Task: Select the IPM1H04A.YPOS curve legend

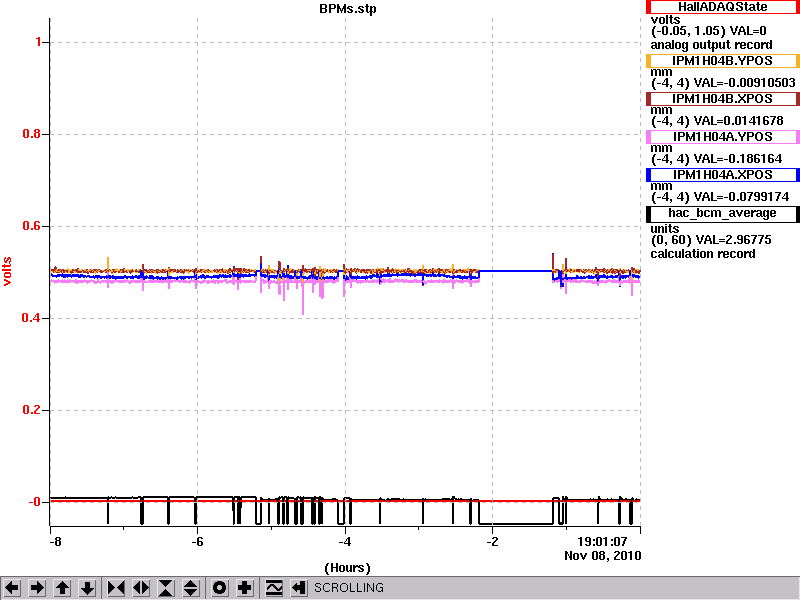Action: click(x=722, y=137)
